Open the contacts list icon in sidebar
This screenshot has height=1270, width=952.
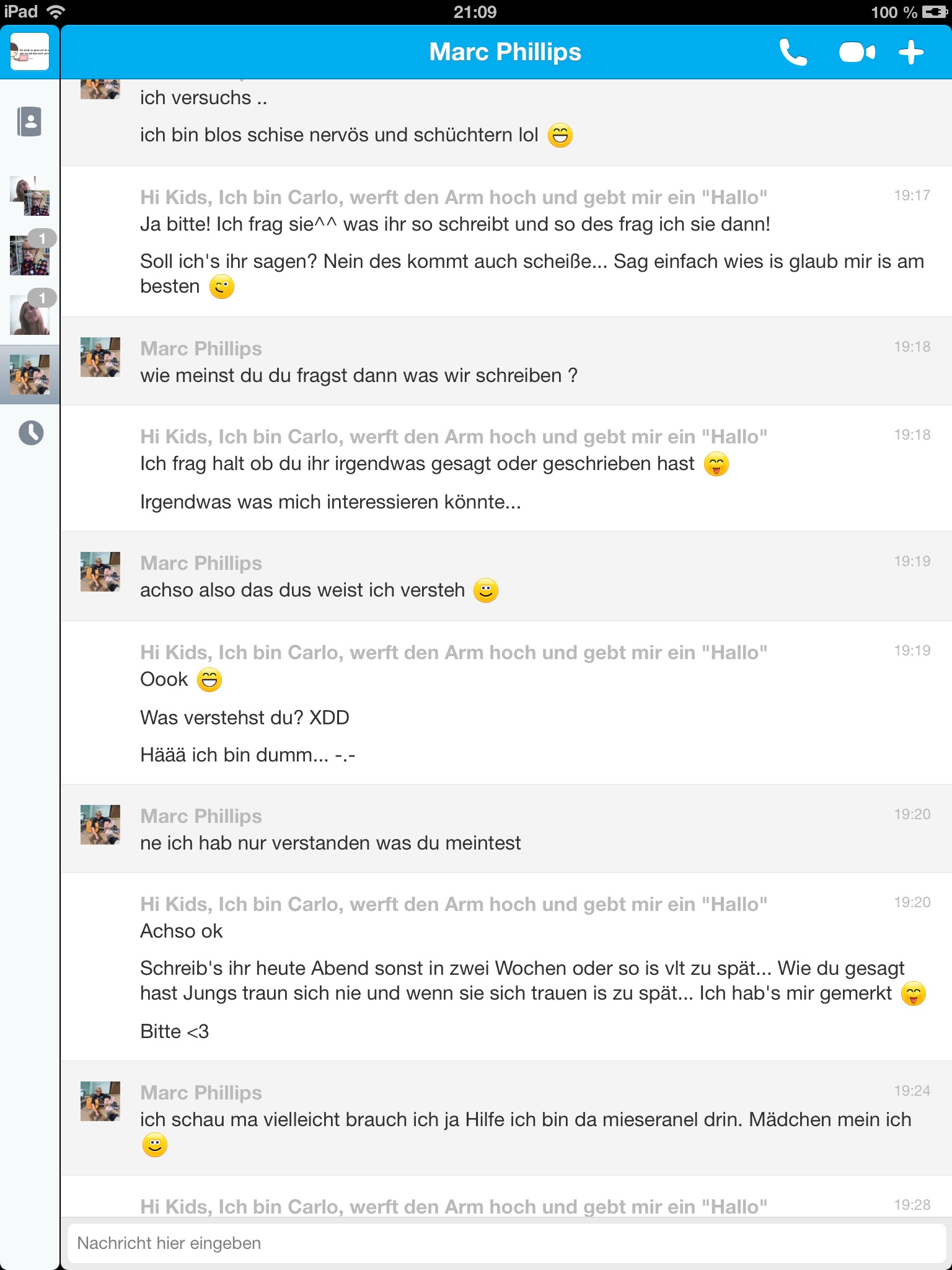[x=30, y=121]
